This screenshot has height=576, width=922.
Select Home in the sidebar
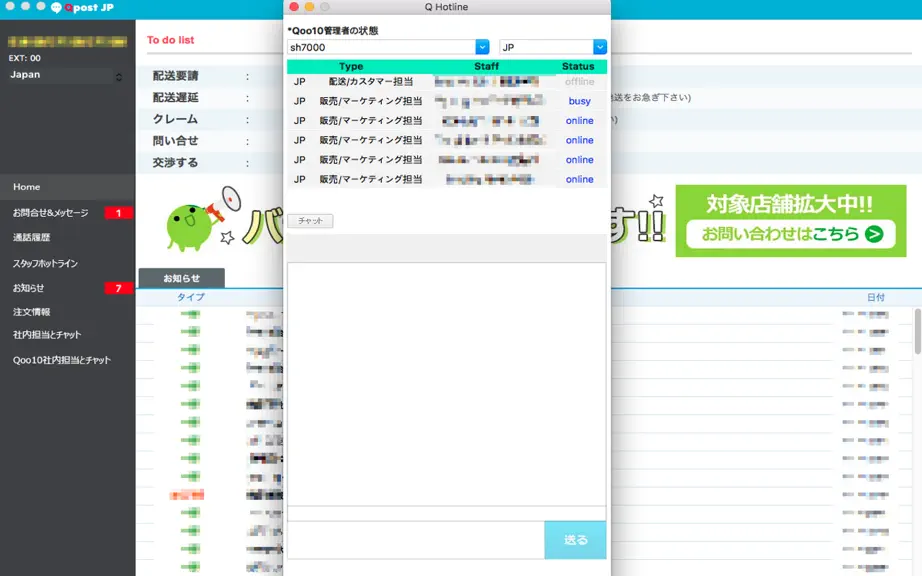(x=67, y=187)
